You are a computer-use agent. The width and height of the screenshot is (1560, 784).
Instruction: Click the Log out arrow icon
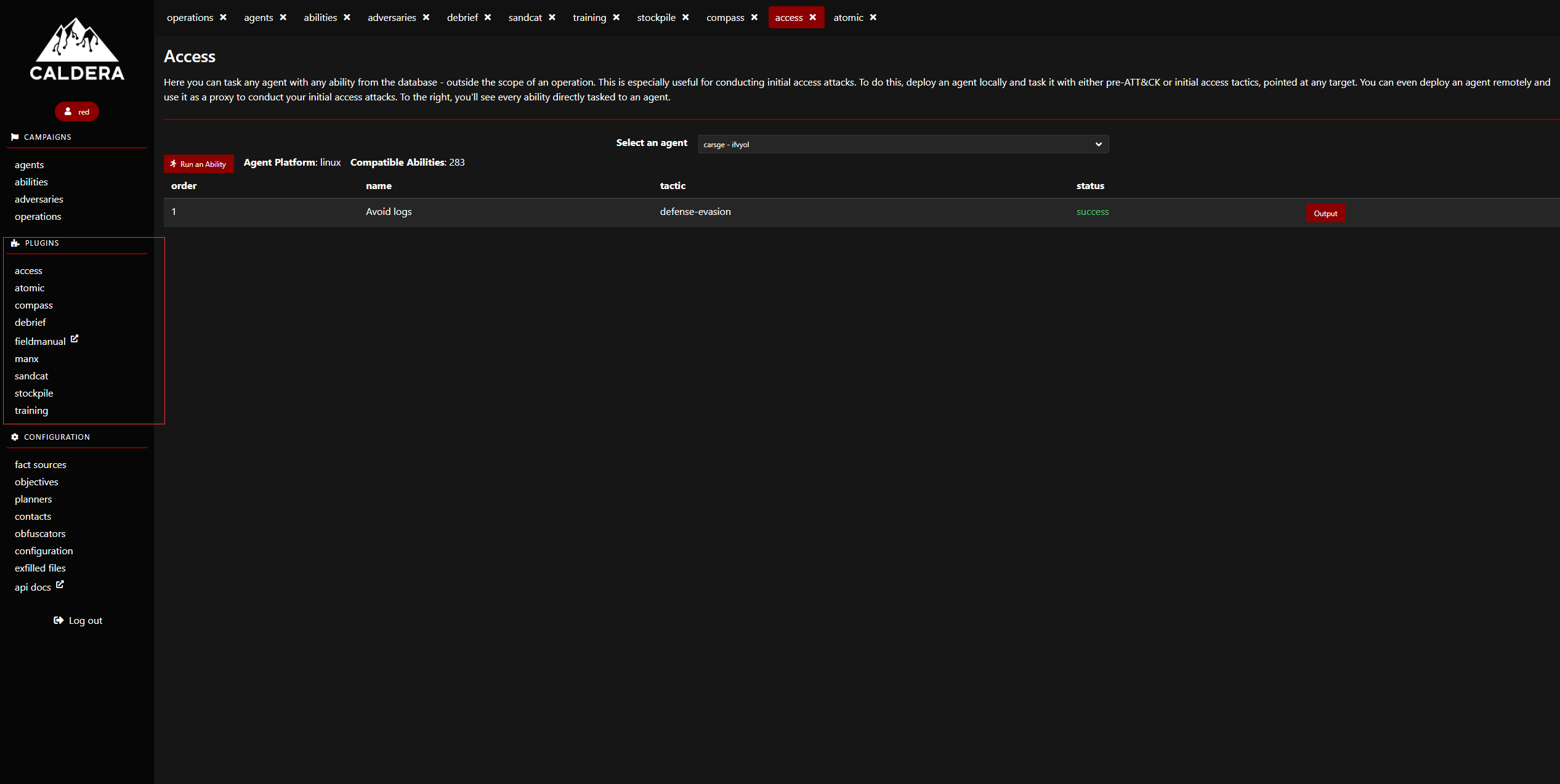tap(59, 620)
